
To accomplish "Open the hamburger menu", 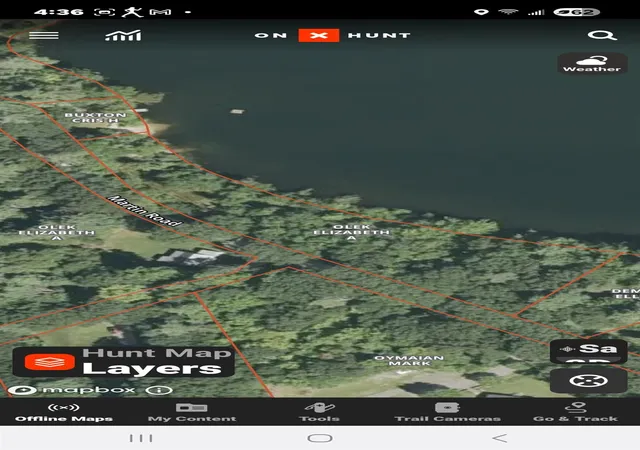I will click(x=44, y=36).
